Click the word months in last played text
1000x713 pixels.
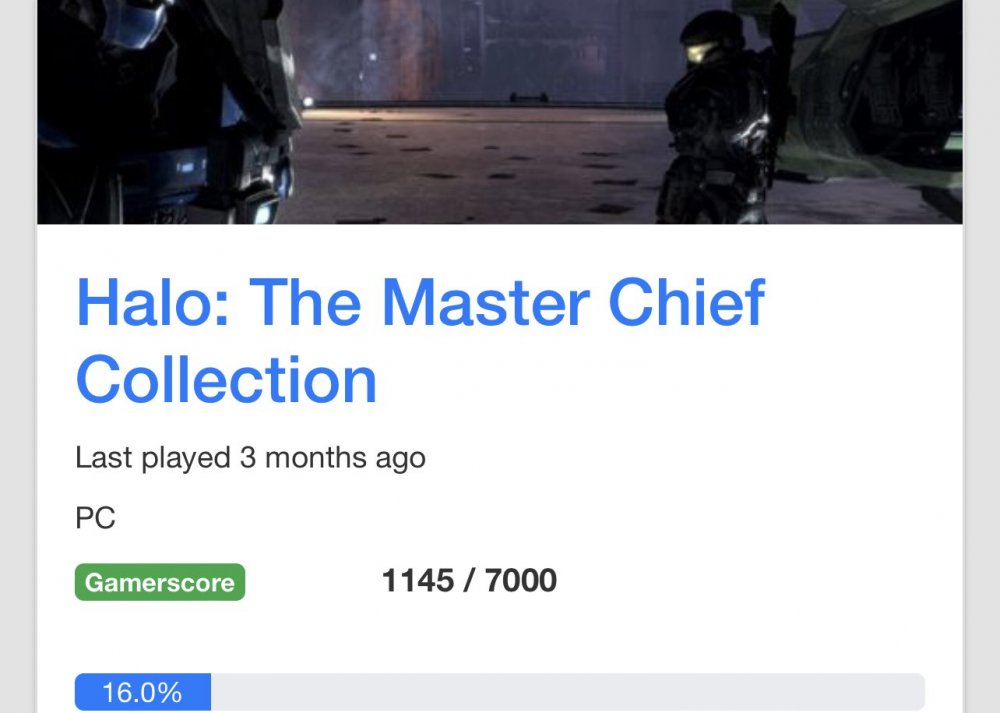[316, 457]
